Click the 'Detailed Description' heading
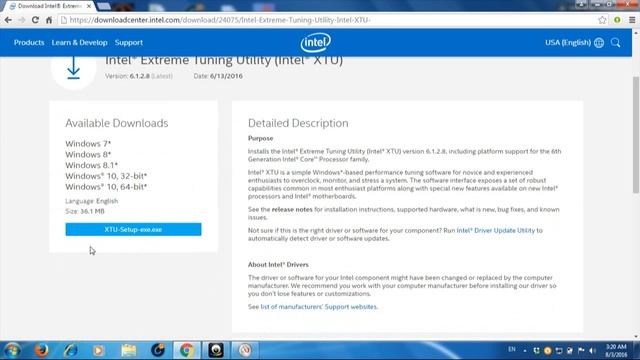640x360 pixels. coord(298,123)
